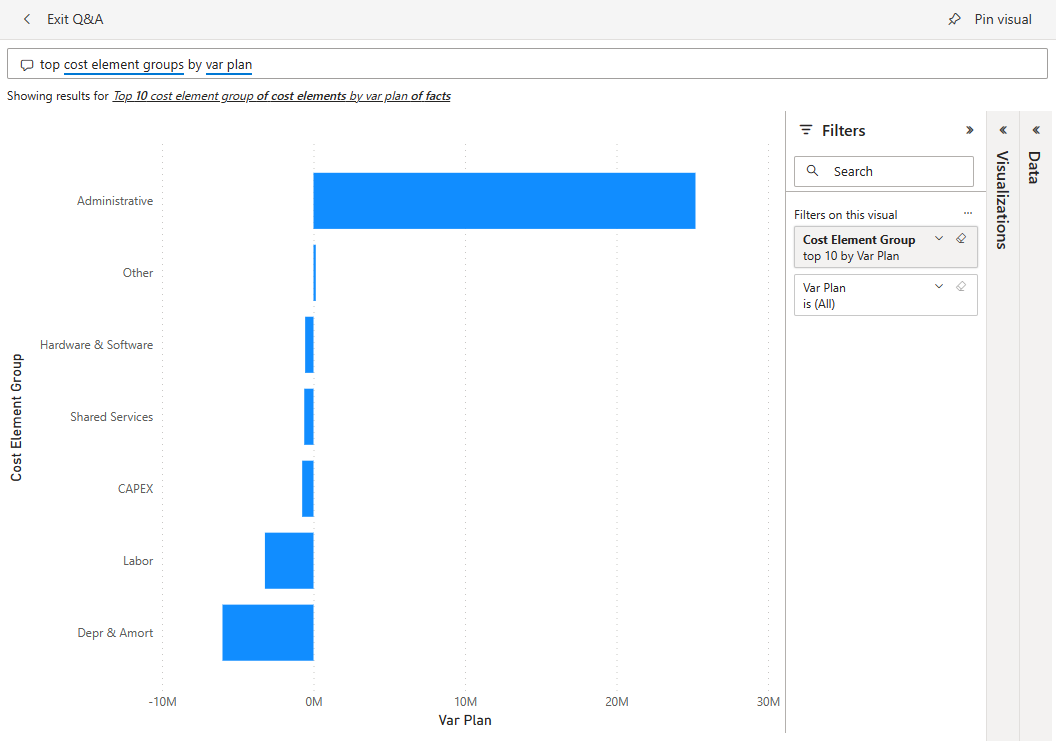Click the back chevron beside Exit Q&A
Image resolution: width=1056 pixels, height=741 pixels.
[26, 19]
